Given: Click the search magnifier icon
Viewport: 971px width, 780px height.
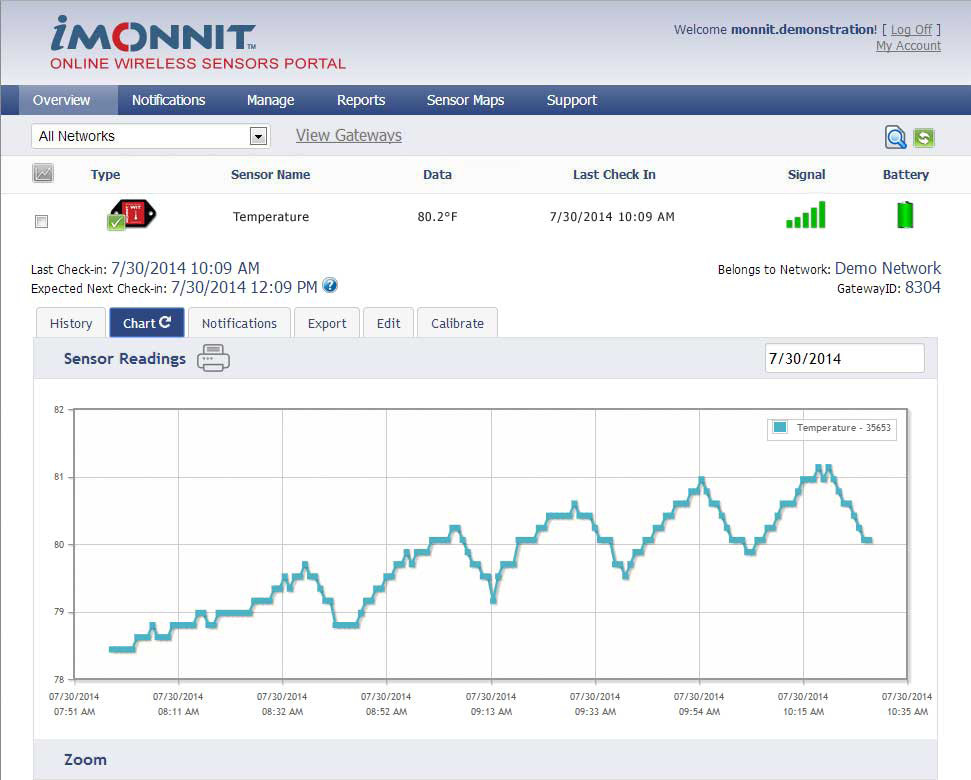Looking at the screenshot, I should pos(895,137).
